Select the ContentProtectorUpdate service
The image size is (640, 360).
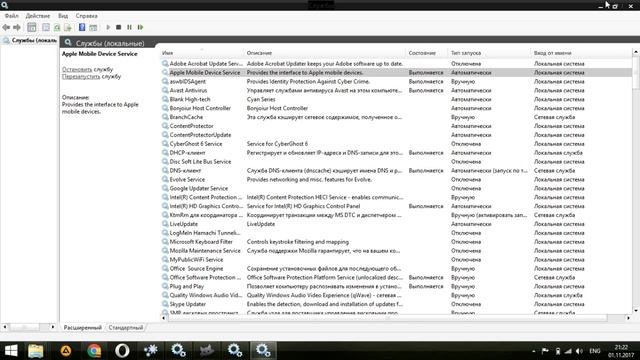click(200, 135)
